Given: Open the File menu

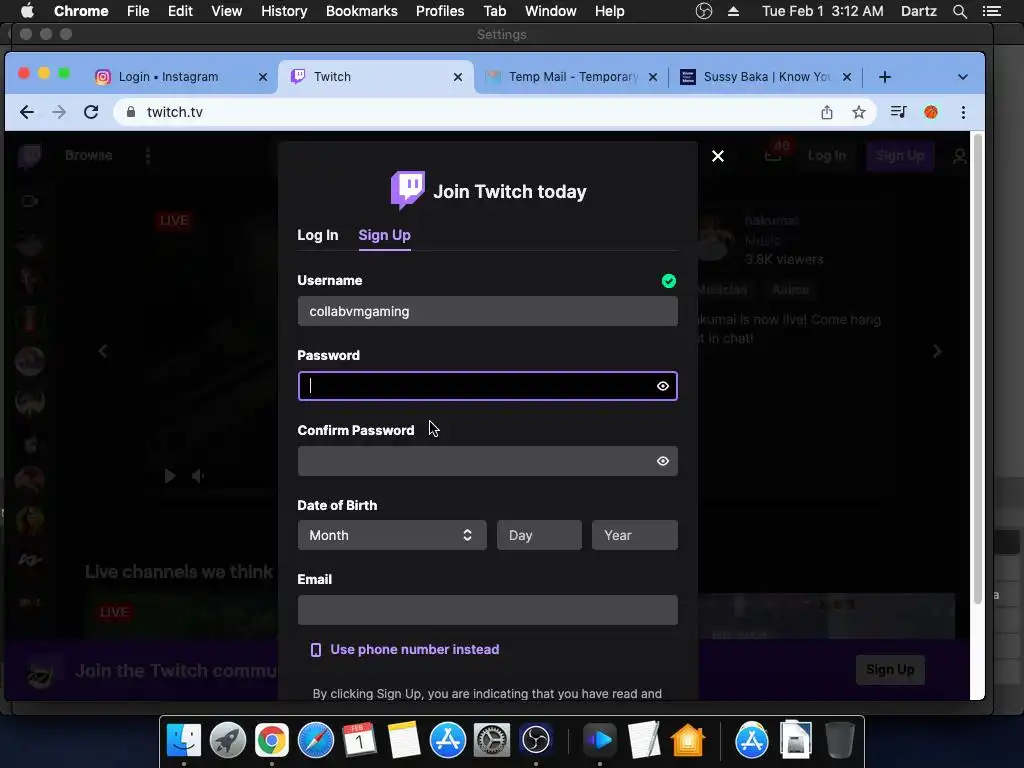Looking at the screenshot, I should click(138, 11).
